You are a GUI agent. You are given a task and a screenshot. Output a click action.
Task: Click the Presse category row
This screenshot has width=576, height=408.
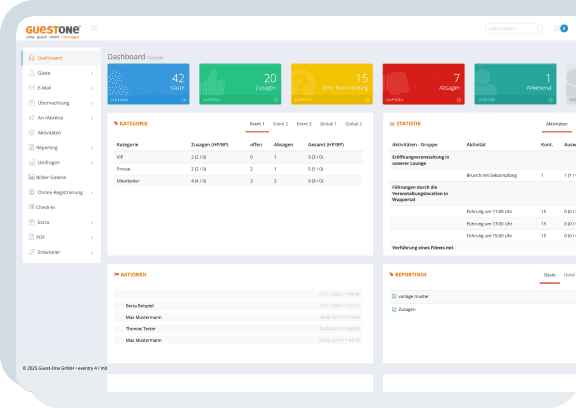click(x=238, y=169)
